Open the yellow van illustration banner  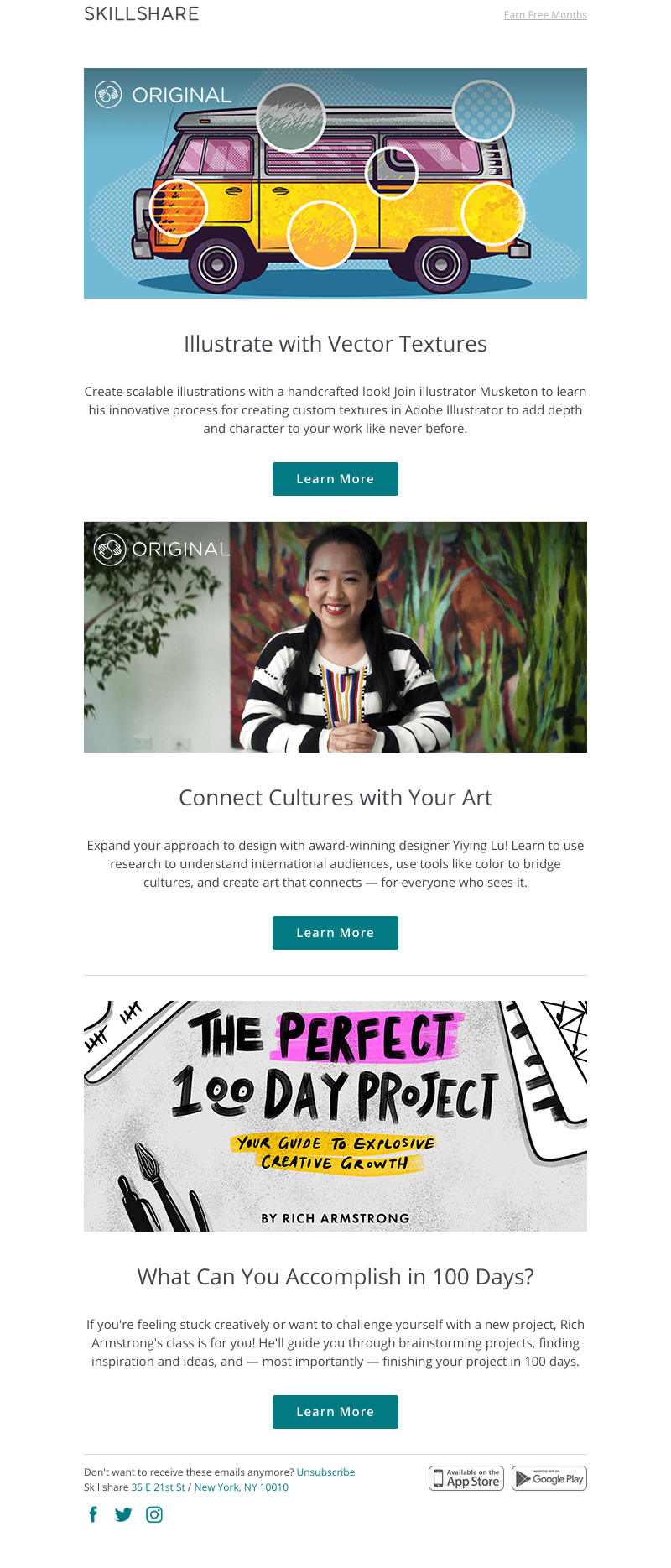[335, 183]
